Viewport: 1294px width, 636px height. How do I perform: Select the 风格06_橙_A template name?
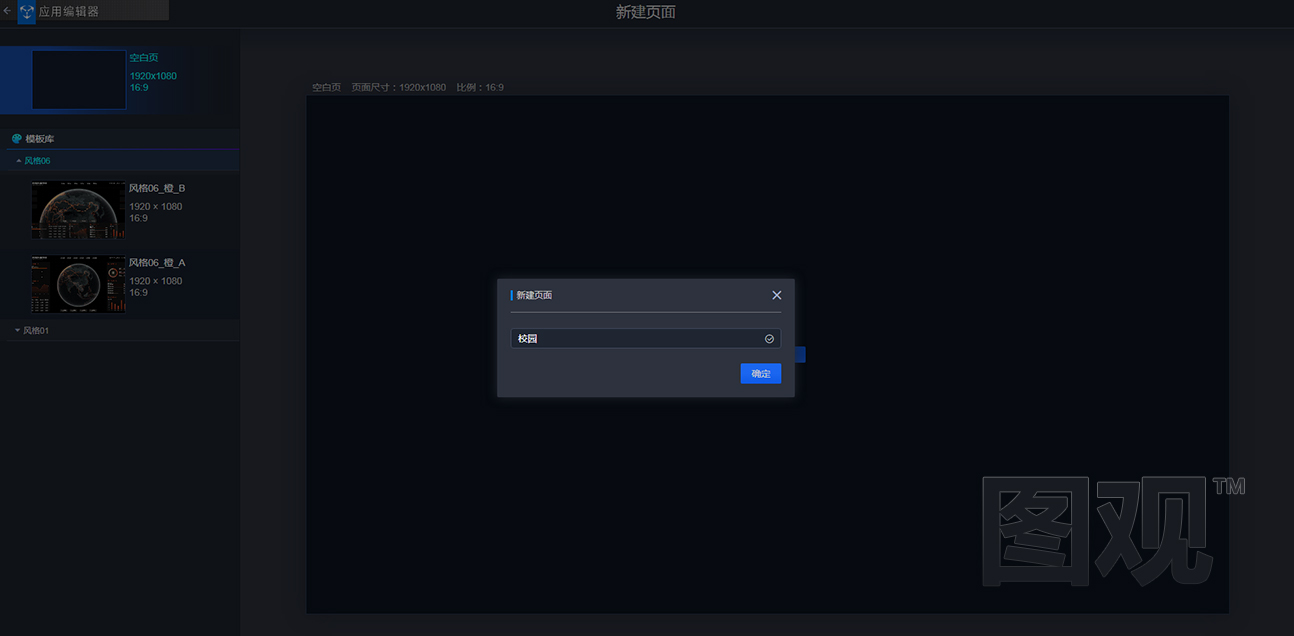coord(157,262)
